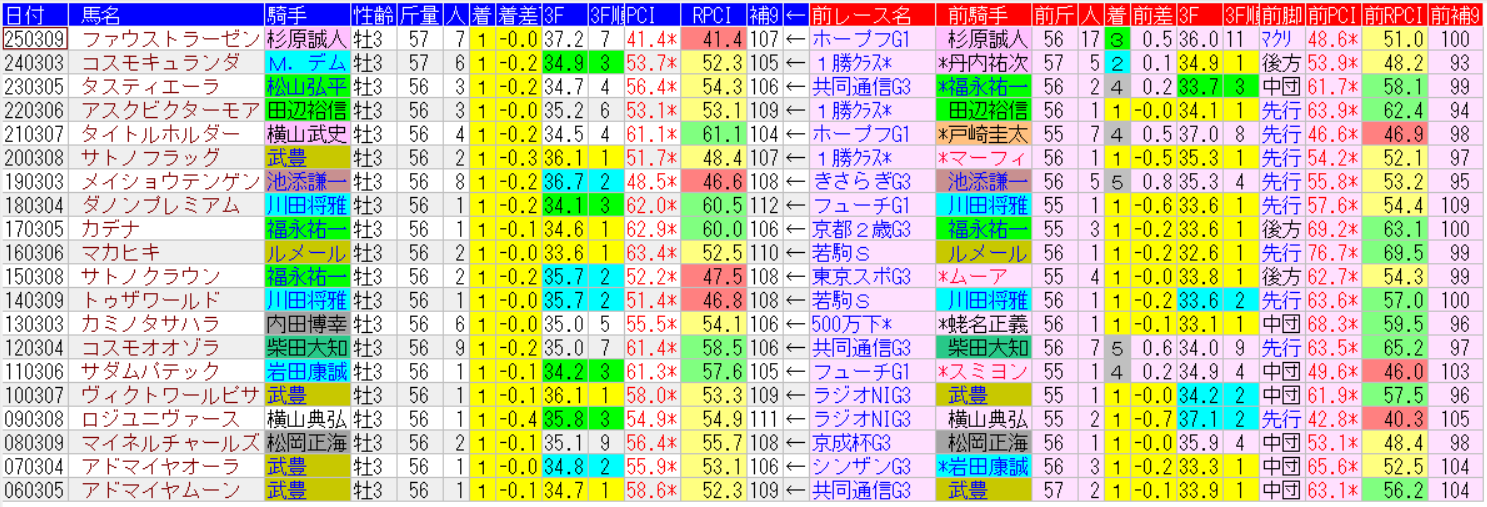Open previous race きさらぎG3

(x=861, y=181)
